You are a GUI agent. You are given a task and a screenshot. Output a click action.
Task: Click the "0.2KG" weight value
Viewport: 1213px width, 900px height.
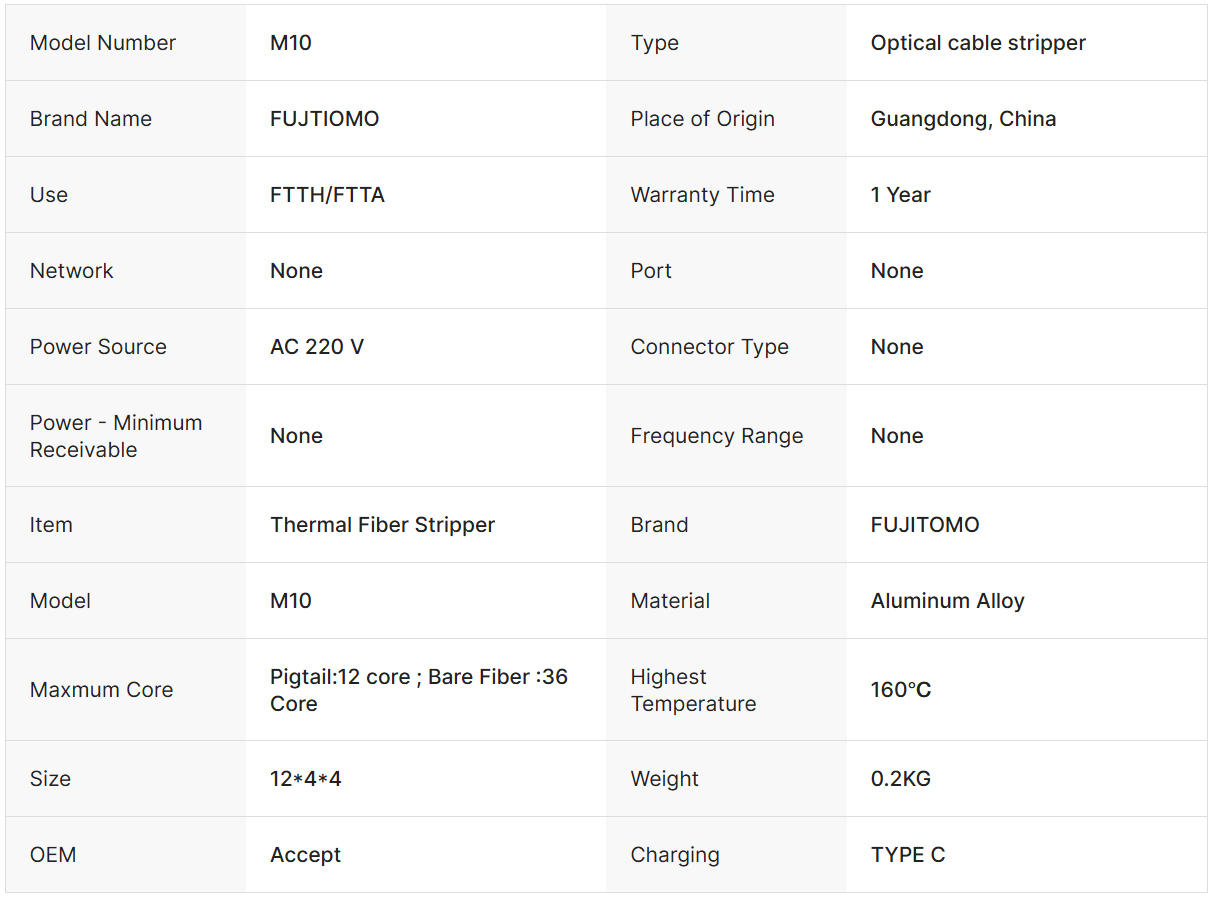[x=900, y=779]
